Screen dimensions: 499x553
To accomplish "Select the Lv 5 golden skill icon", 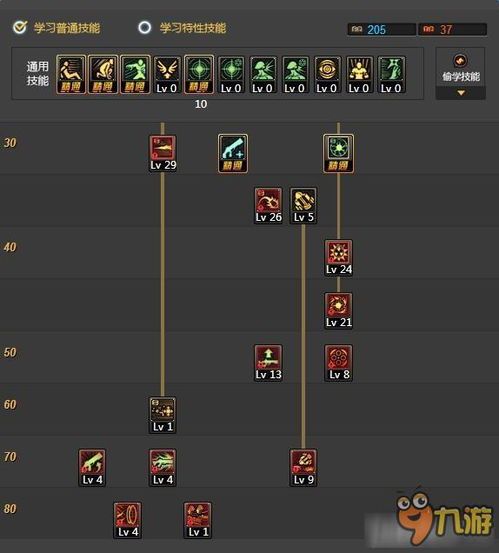I will (x=303, y=206).
